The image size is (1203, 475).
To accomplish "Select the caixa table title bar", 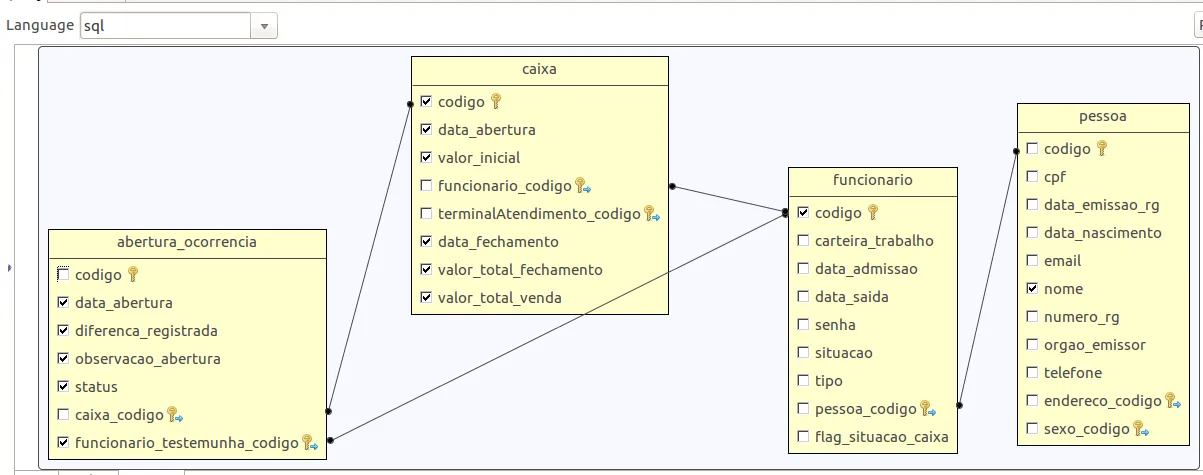I will (x=539, y=70).
